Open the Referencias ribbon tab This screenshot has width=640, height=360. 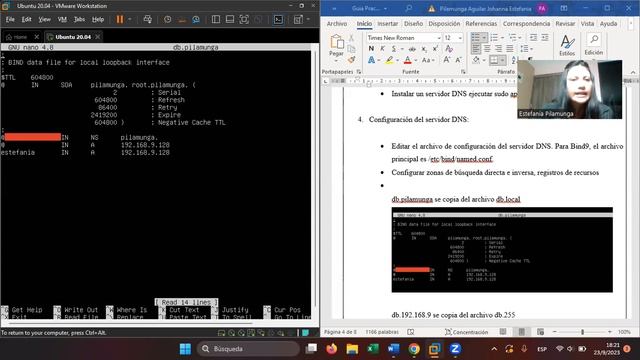[x=481, y=24]
